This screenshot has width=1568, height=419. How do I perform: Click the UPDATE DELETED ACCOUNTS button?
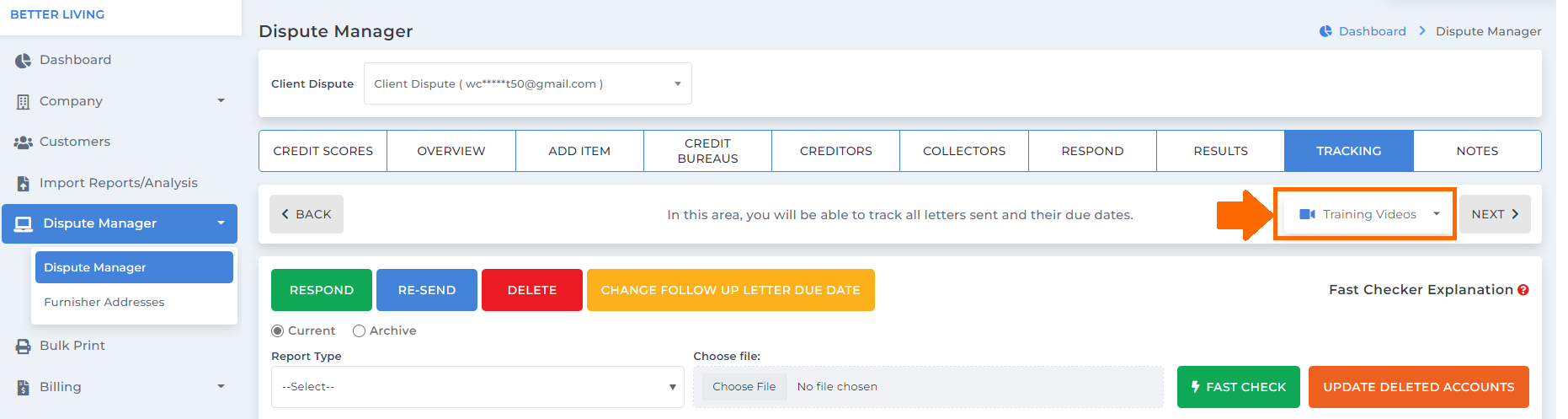coord(1419,387)
